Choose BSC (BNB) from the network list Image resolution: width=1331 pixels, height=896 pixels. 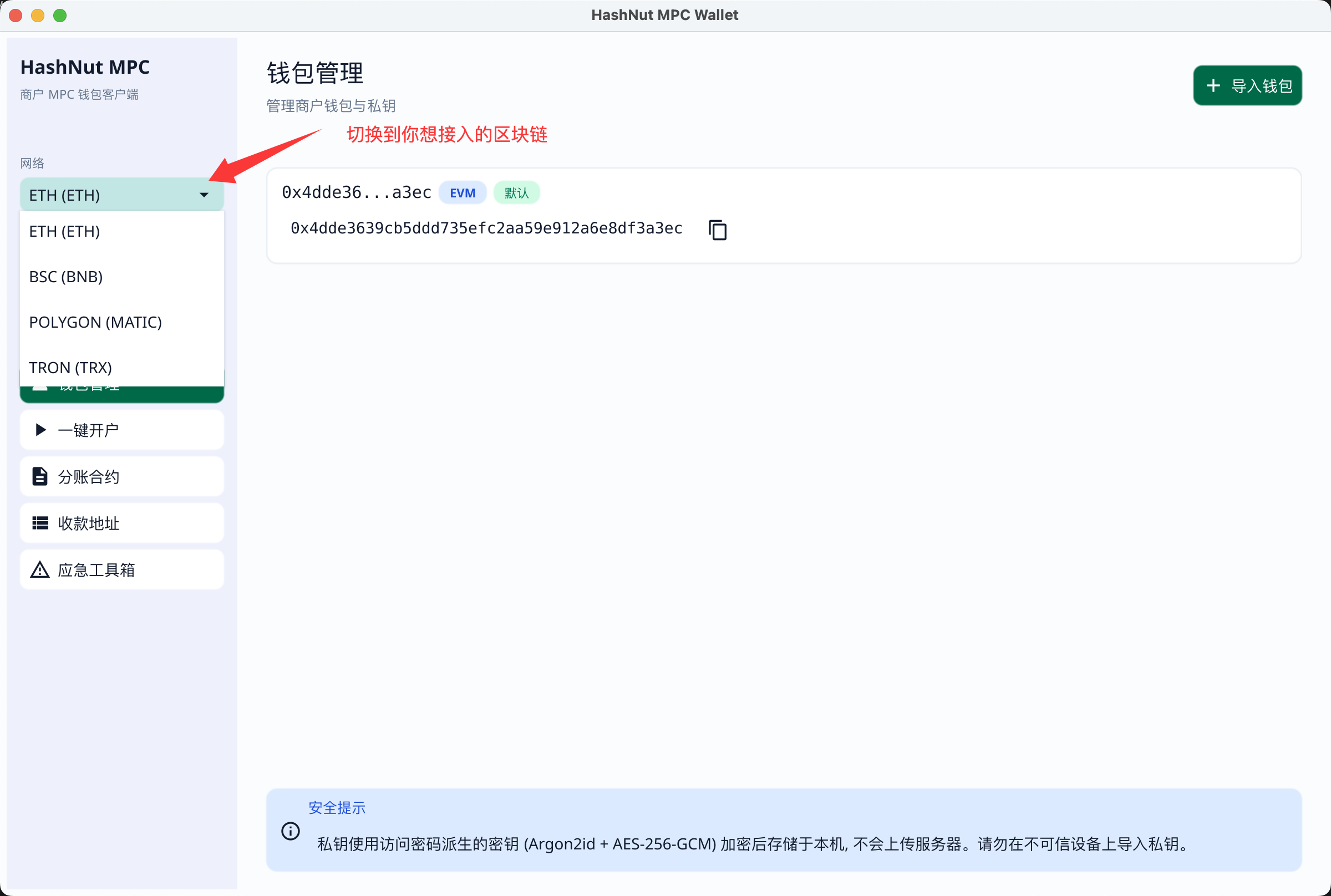(121, 277)
